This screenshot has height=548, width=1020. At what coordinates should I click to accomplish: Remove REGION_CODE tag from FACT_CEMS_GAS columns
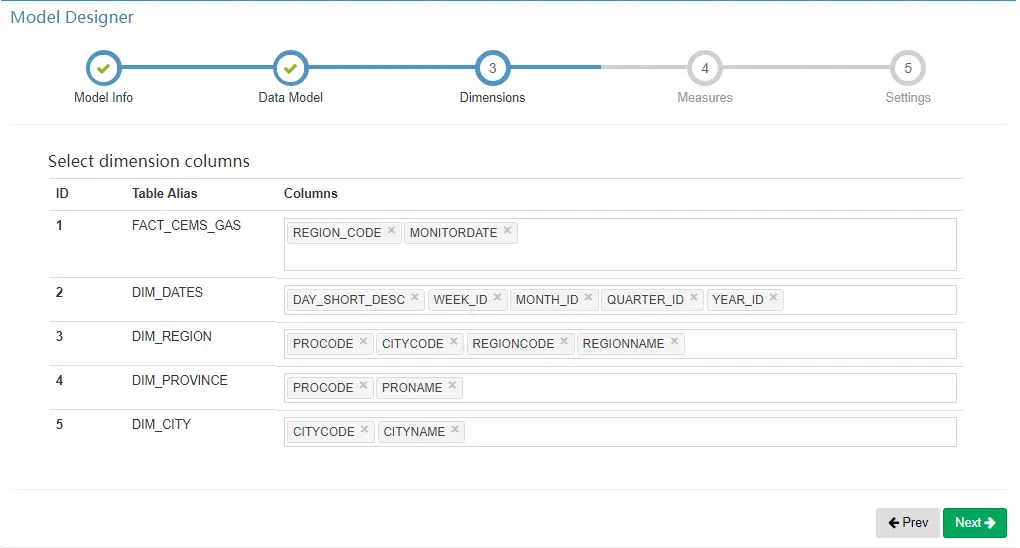(392, 230)
